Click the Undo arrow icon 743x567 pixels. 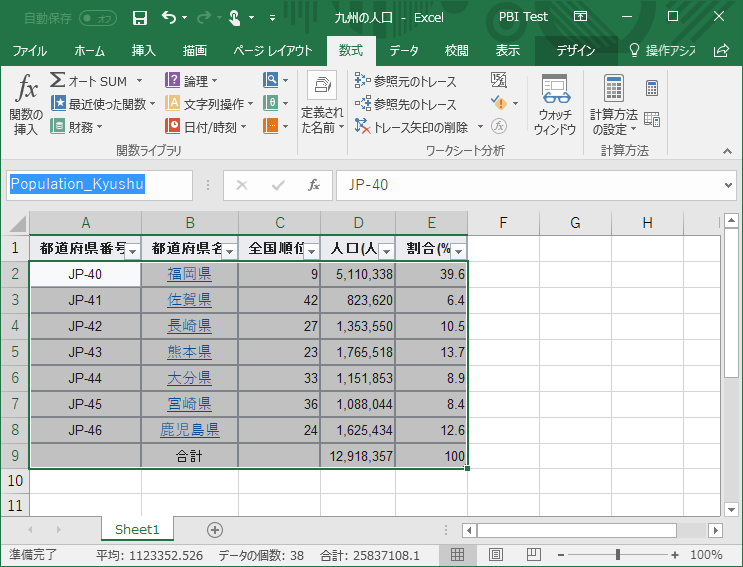pyautogui.click(x=169, y=18)
